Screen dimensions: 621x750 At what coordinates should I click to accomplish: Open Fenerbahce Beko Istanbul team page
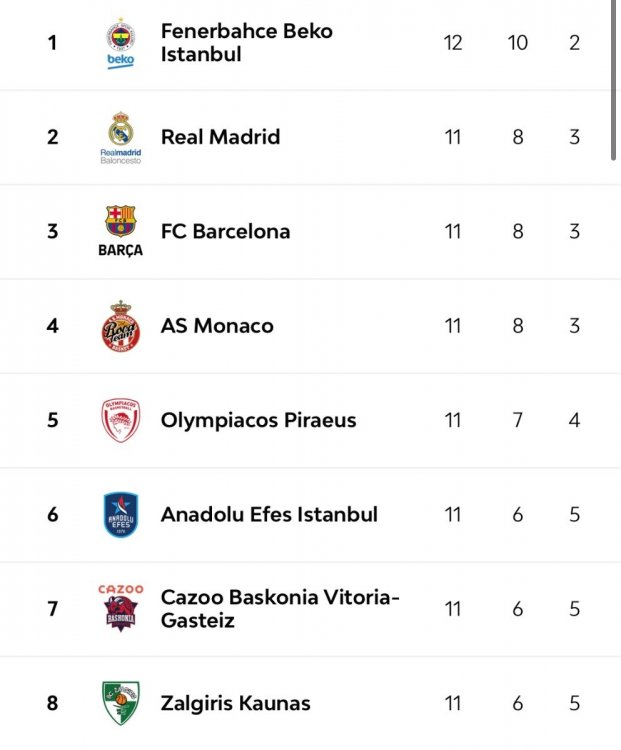(246, 43)
